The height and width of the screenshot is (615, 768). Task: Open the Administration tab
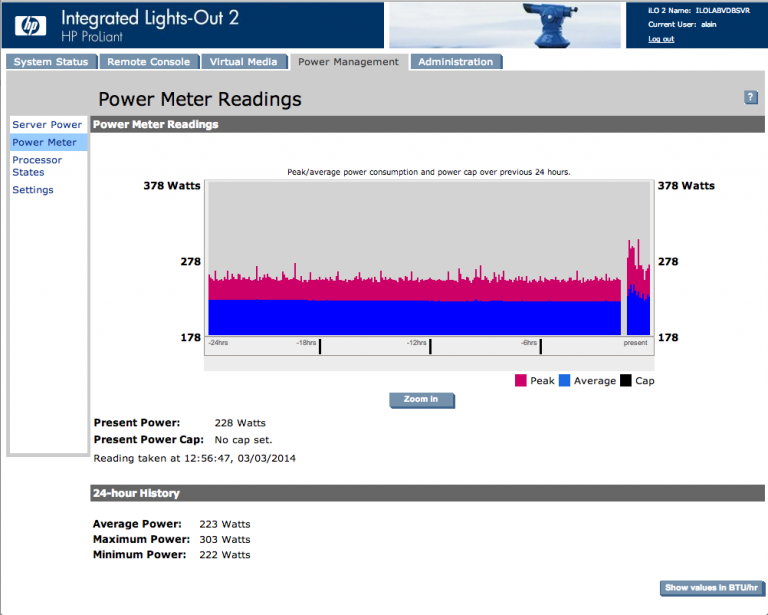456,62
